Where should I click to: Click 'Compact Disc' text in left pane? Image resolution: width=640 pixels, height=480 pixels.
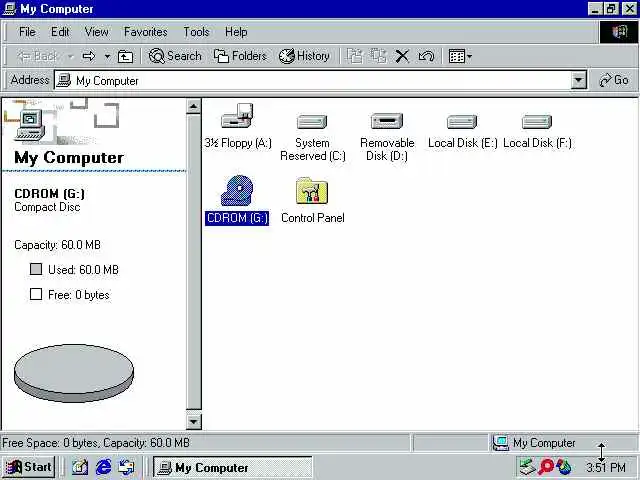(47, 207)
